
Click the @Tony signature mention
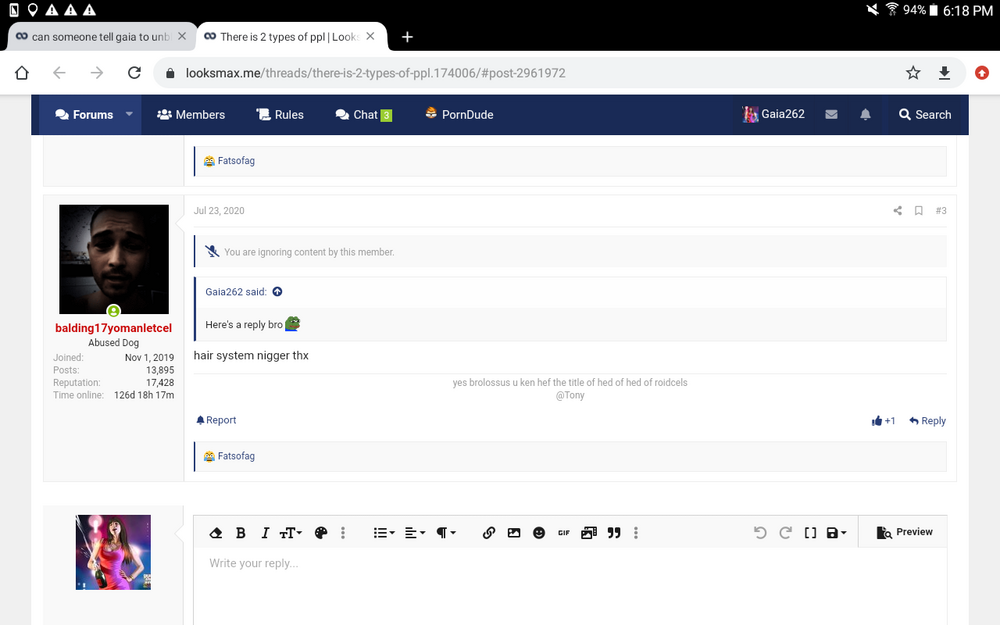pos(570,395)
